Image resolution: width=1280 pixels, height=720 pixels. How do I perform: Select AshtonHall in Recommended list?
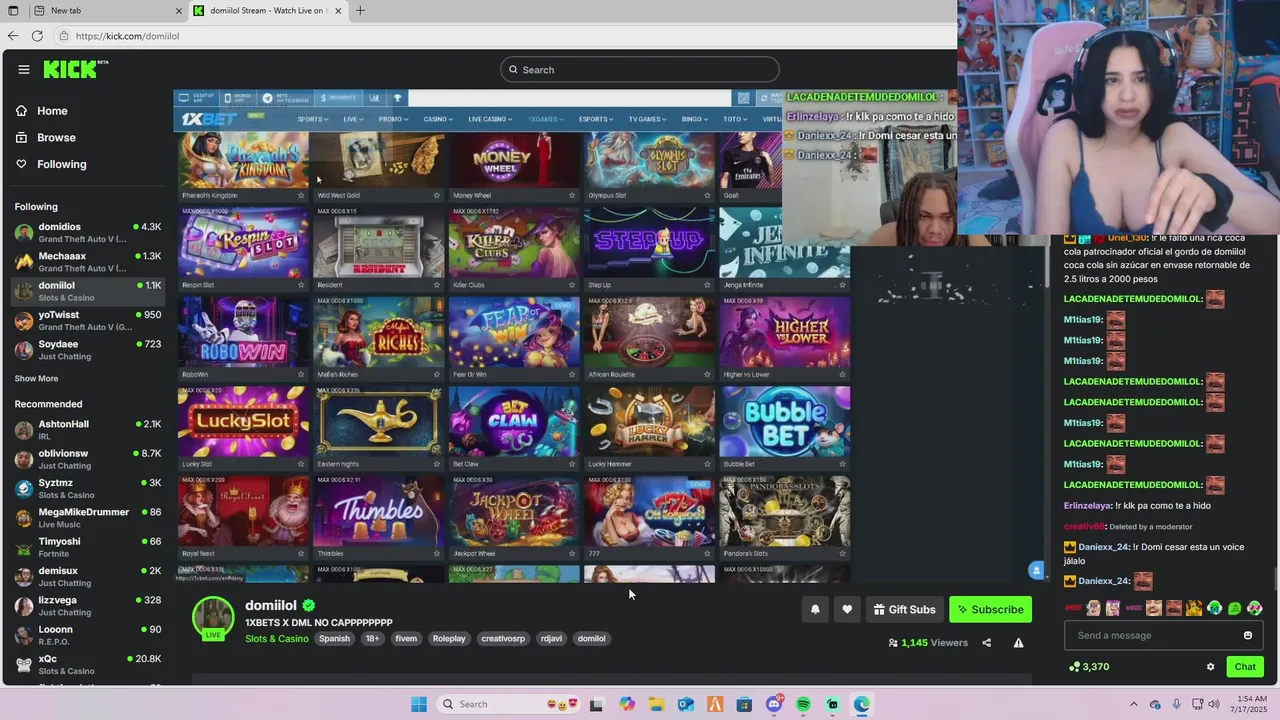tap(88, 430)
